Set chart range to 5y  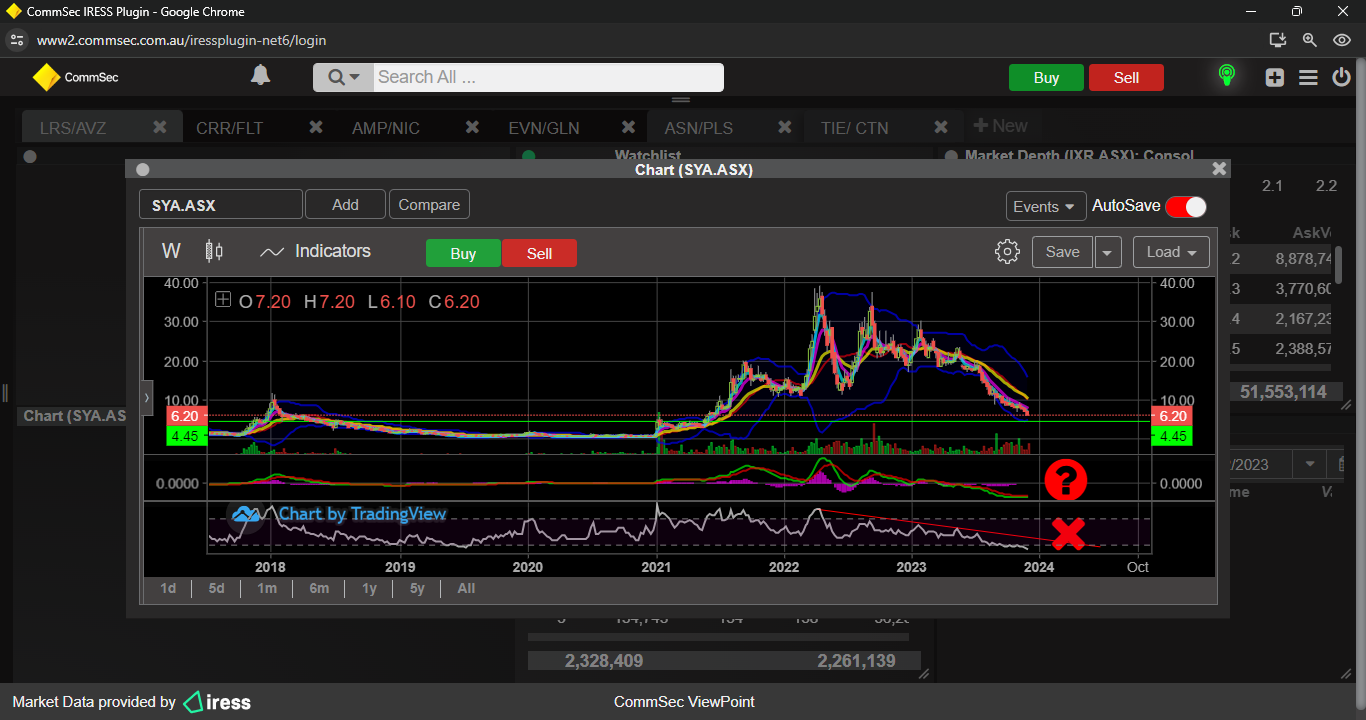coord(417,588)
